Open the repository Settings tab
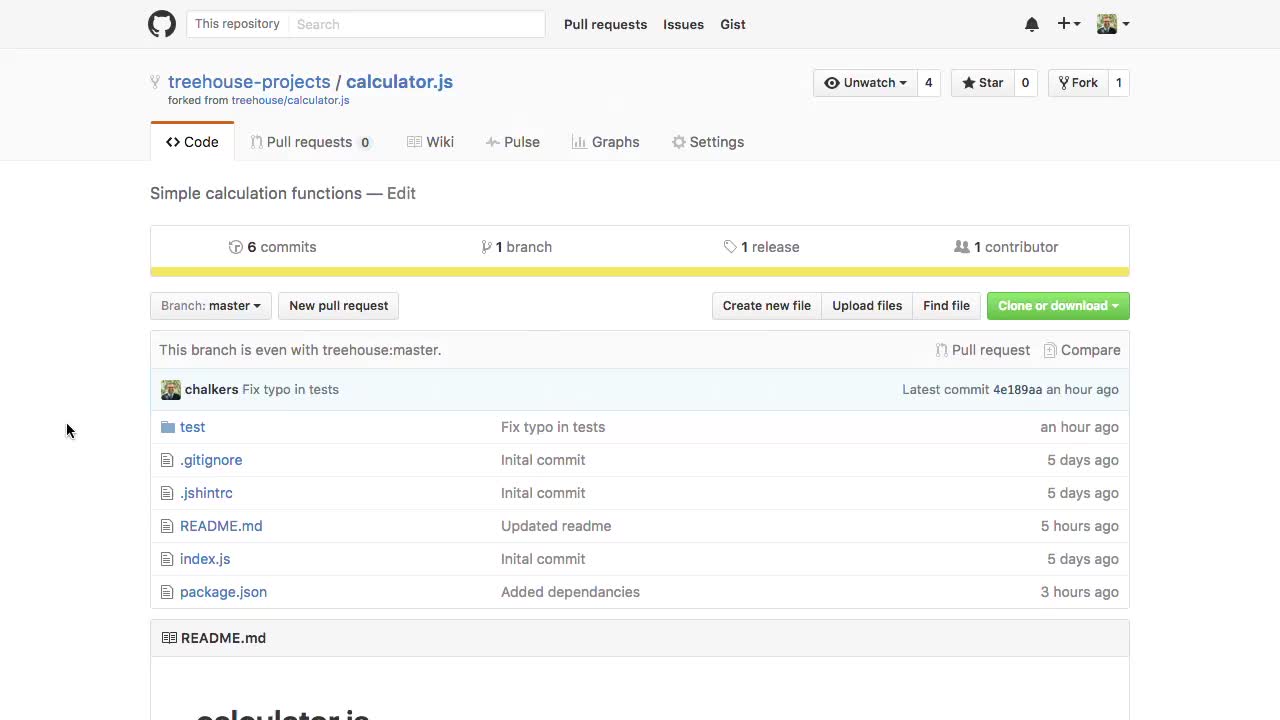The image size is (1280, 720). coord(708,142)
